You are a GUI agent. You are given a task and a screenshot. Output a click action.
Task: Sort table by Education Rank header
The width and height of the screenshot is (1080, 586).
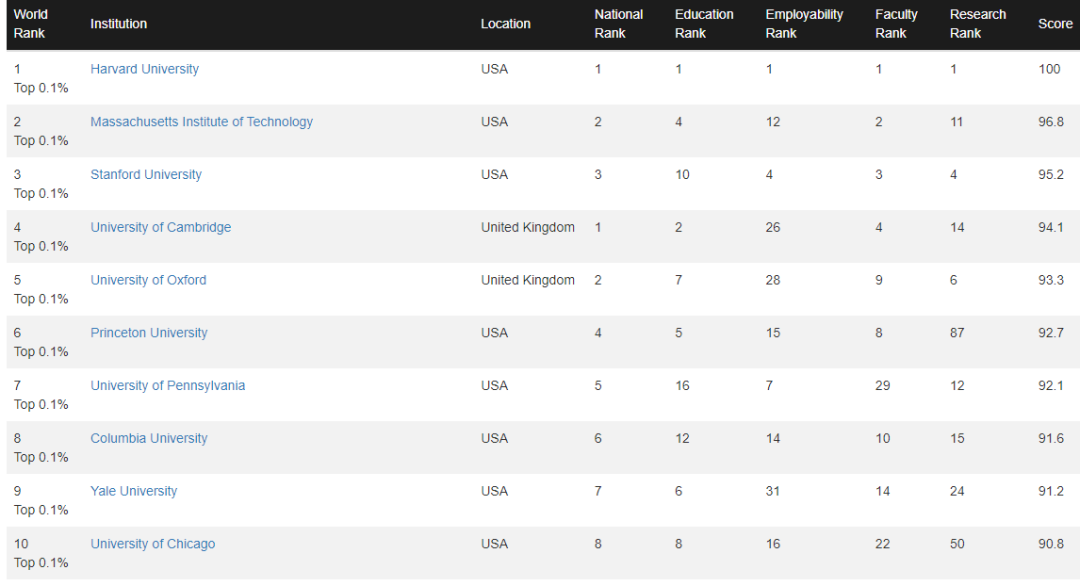[x=704, y=24]
